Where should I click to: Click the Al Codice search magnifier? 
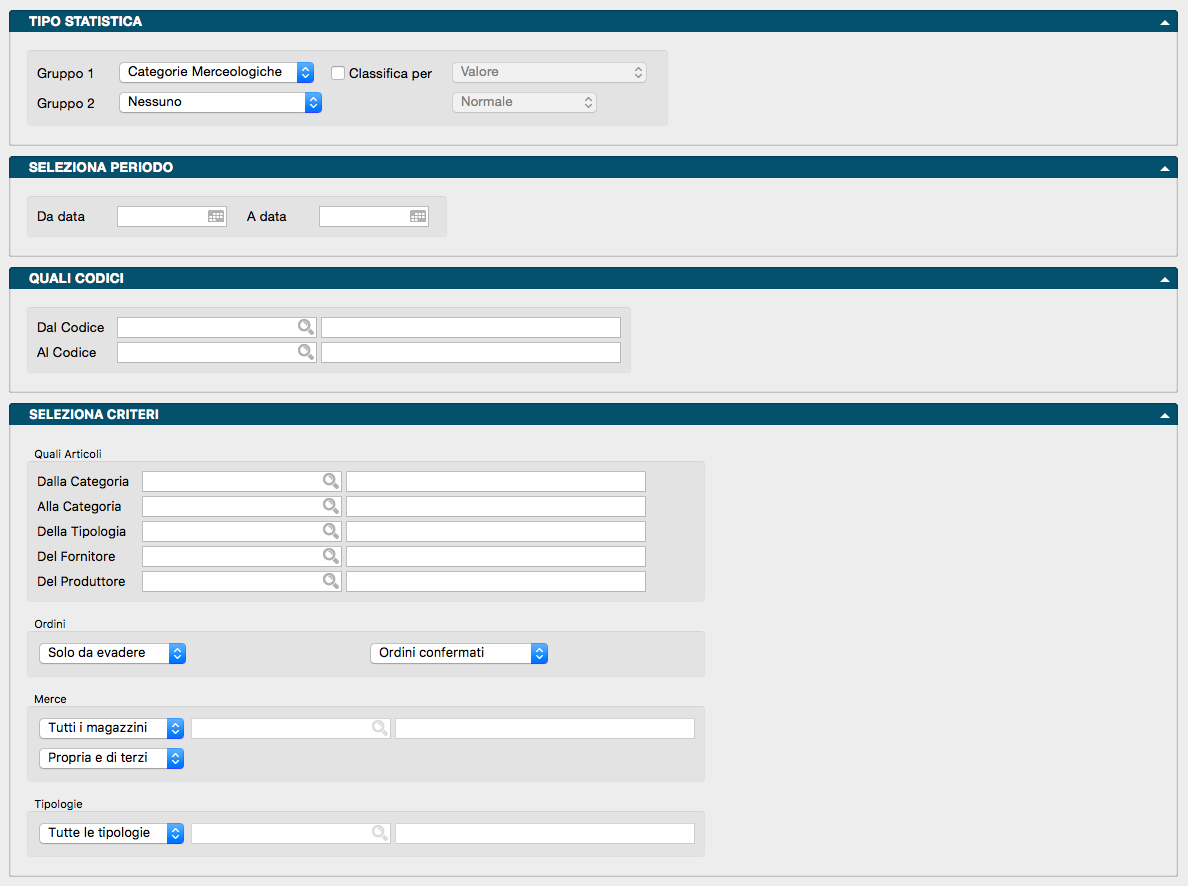tap(305, 352)
